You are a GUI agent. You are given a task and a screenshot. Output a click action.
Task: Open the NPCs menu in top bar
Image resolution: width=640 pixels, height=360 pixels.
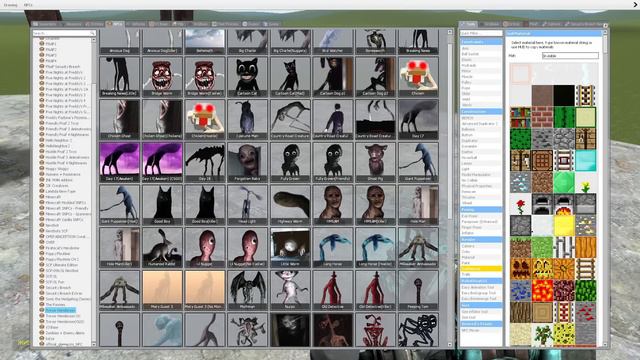(28, 5)
